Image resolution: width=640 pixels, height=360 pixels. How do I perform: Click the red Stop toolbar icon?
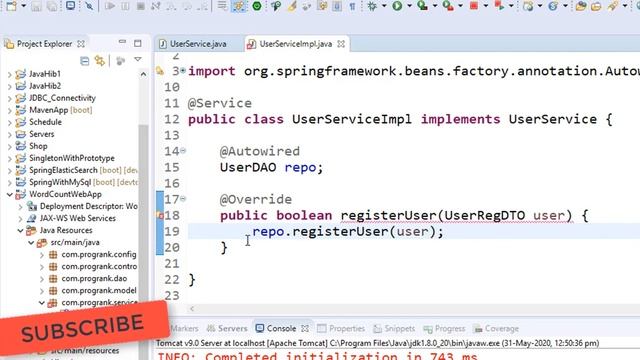pyautogui.click(x=474, y=6)
